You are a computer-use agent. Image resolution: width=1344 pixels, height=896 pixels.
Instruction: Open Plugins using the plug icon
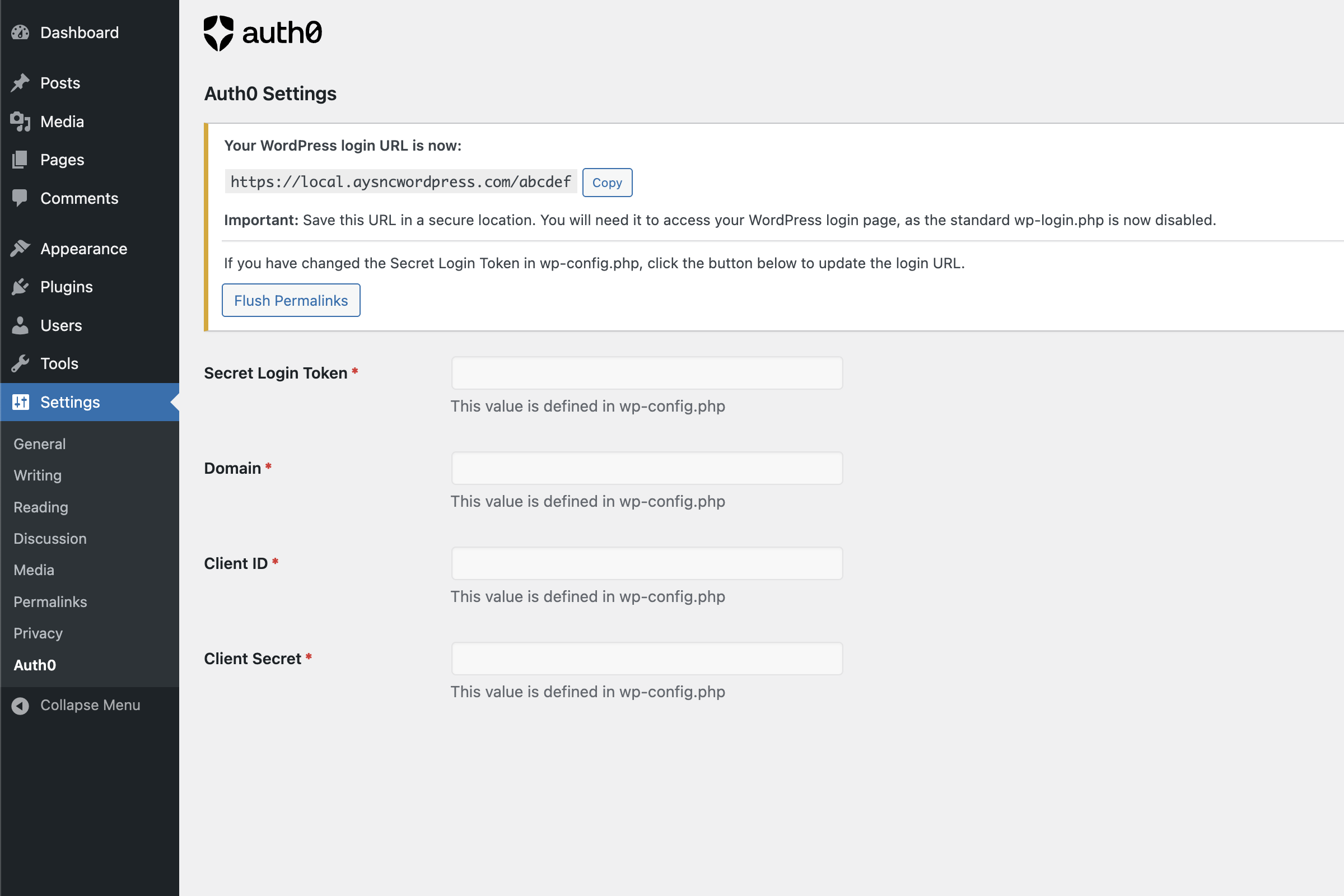click(20, 286)
